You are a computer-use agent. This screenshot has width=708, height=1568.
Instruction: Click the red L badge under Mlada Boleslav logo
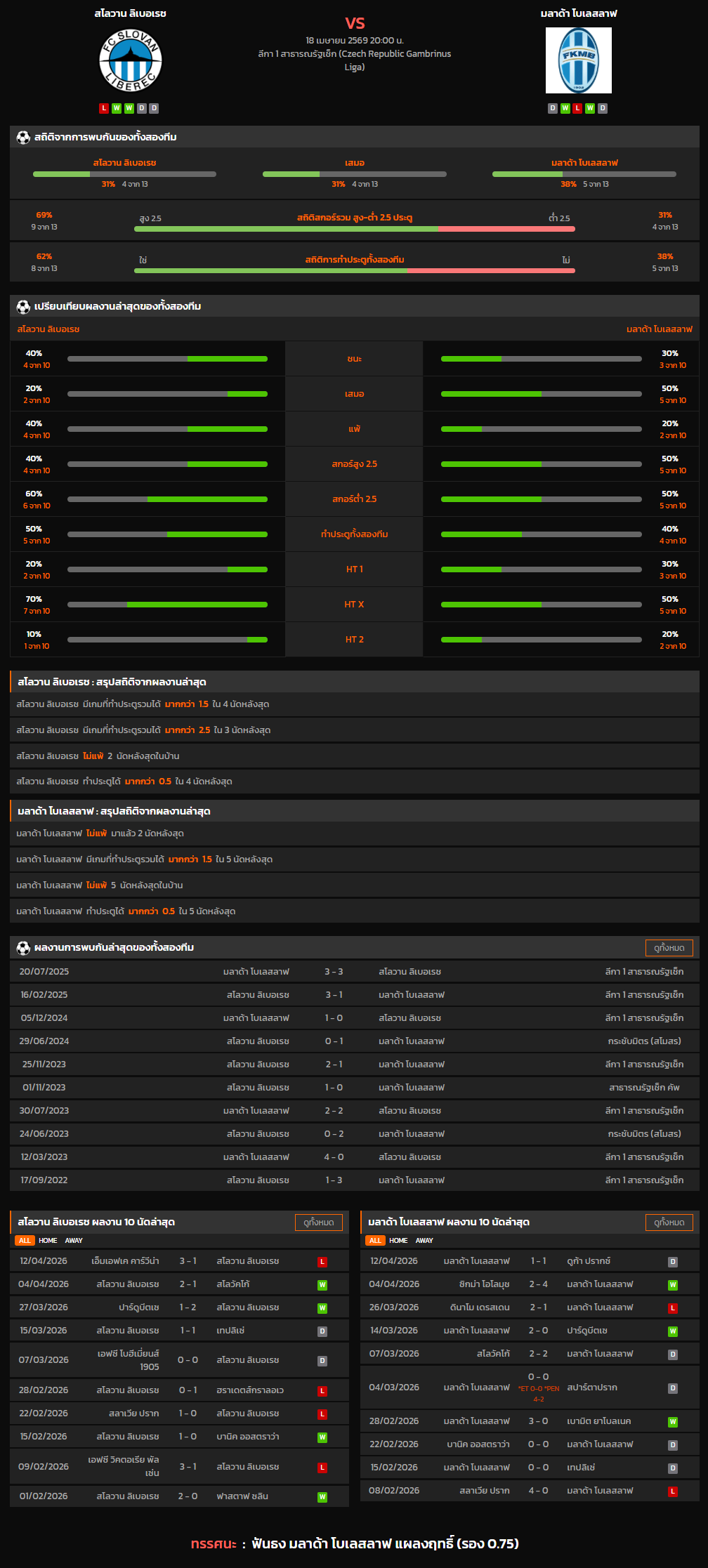577,108
